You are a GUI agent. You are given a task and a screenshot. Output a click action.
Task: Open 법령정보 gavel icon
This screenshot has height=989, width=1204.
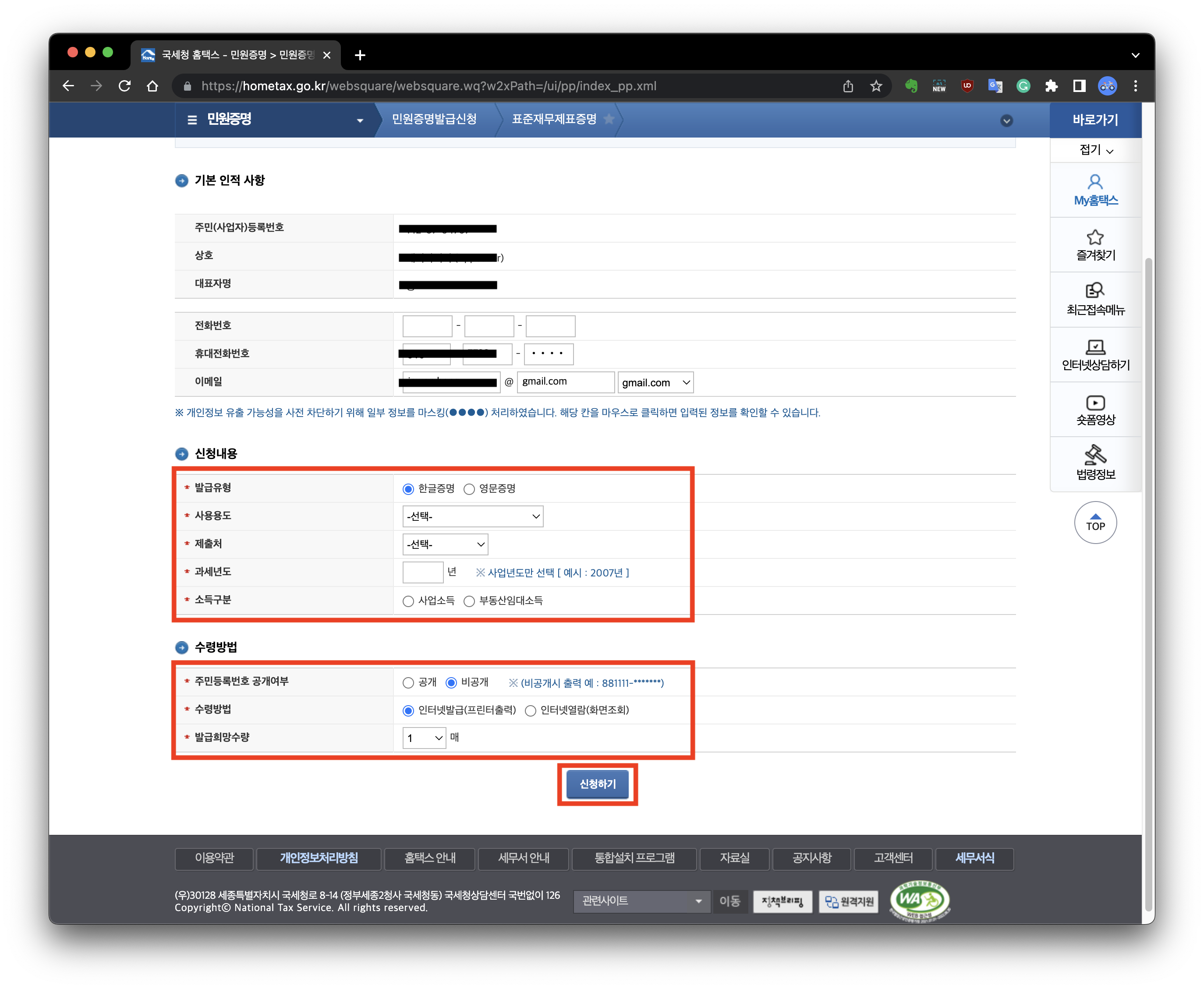(x=1094, y=455)
